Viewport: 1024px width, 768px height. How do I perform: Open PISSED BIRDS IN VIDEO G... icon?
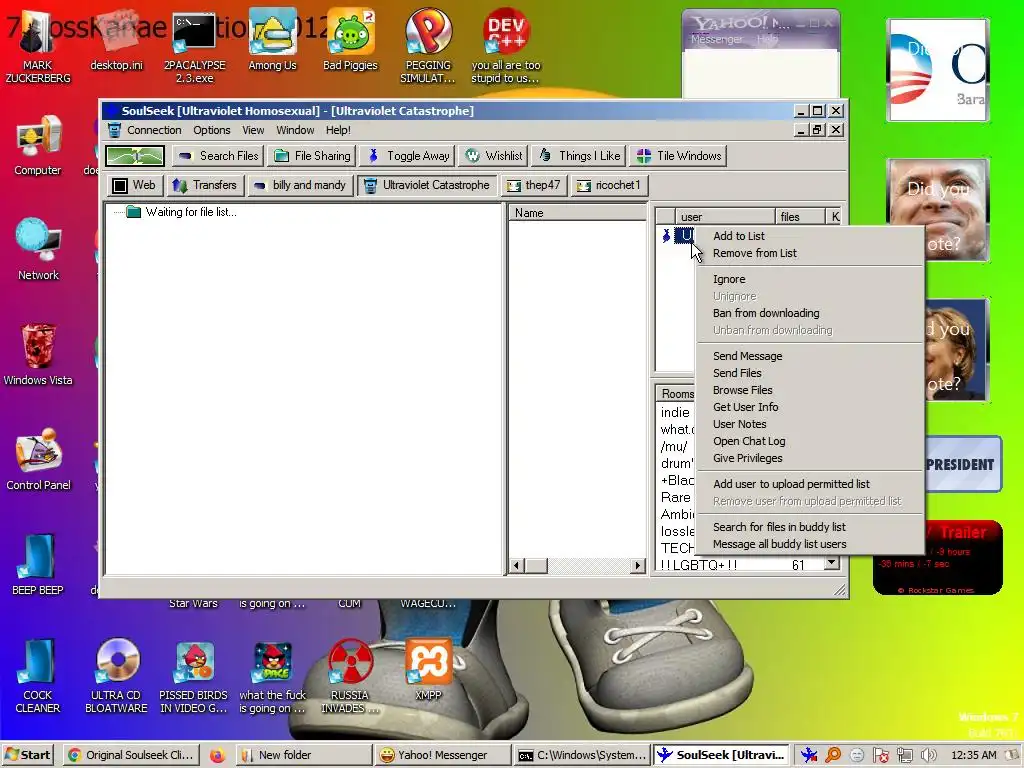pyautogui.click(x=194, y=676)
